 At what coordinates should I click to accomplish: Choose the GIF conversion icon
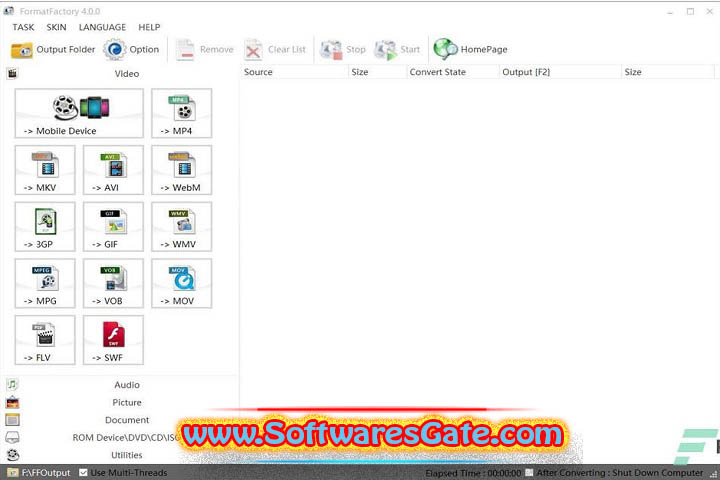click(113, 226)
